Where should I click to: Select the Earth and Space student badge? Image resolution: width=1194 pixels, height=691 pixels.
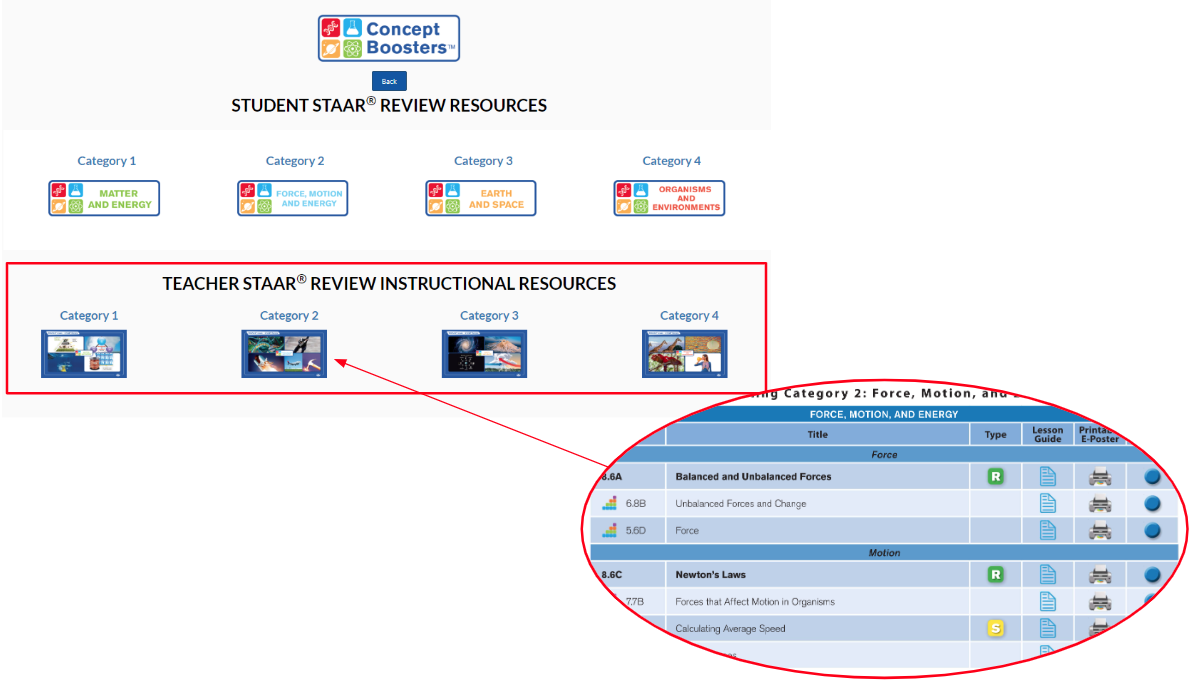[x=481, y=198]
